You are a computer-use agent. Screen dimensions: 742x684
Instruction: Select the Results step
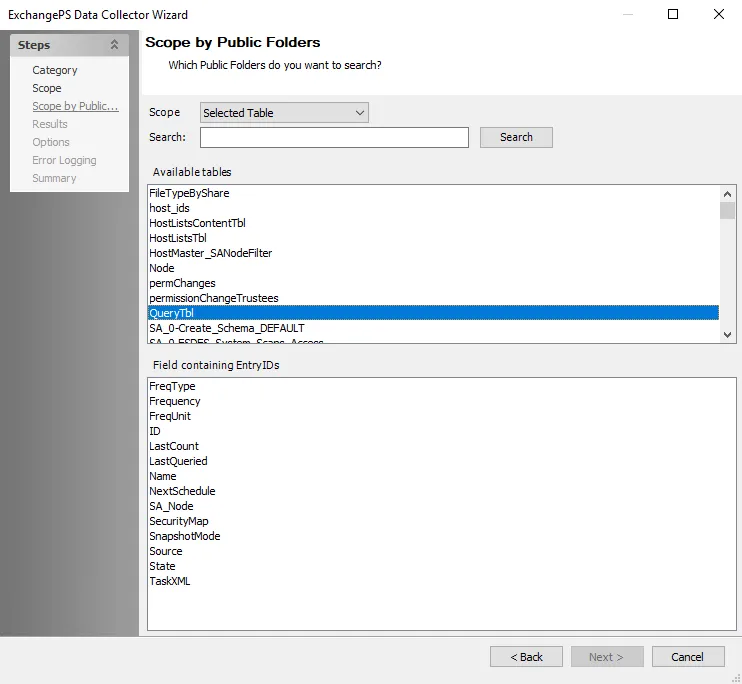[x=50, y=124]
